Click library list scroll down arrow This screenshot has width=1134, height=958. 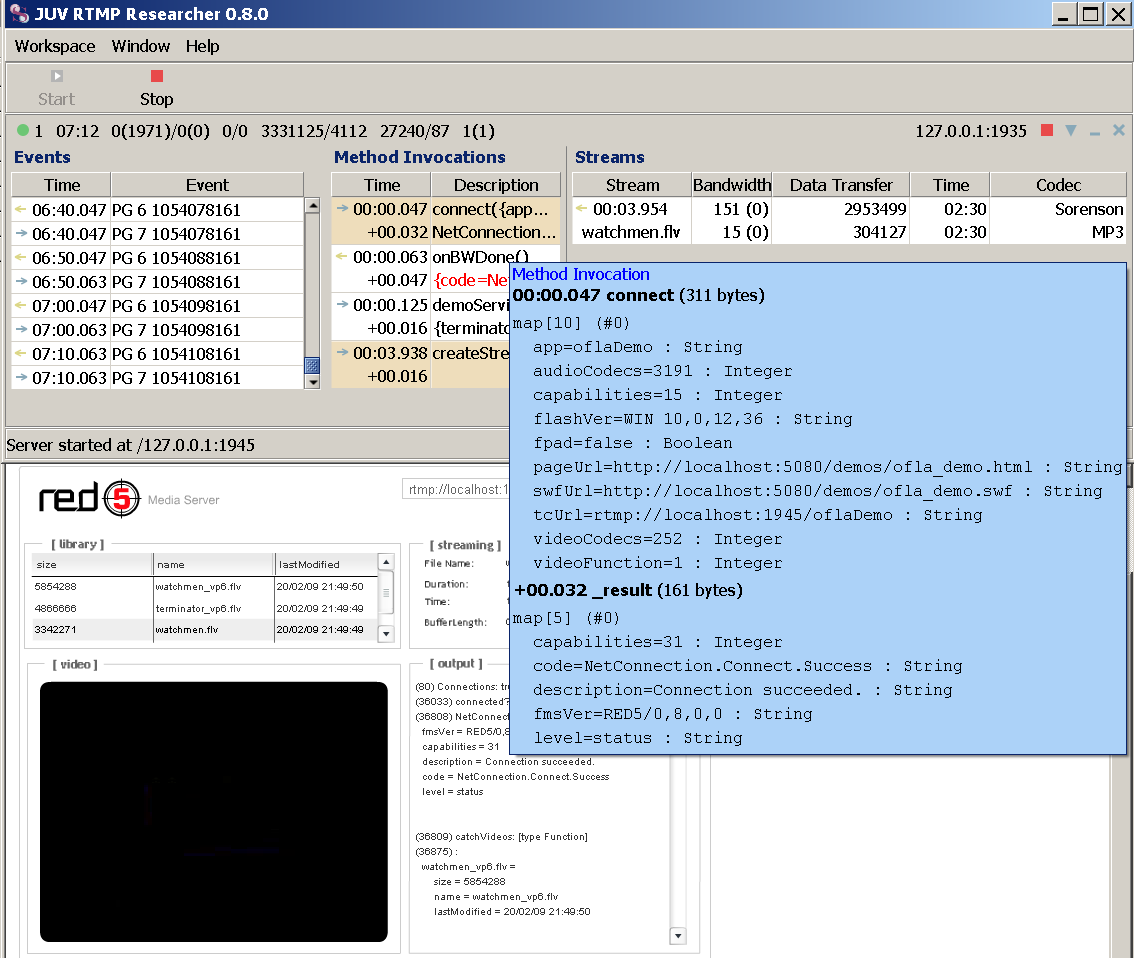(x=386, y=633)
